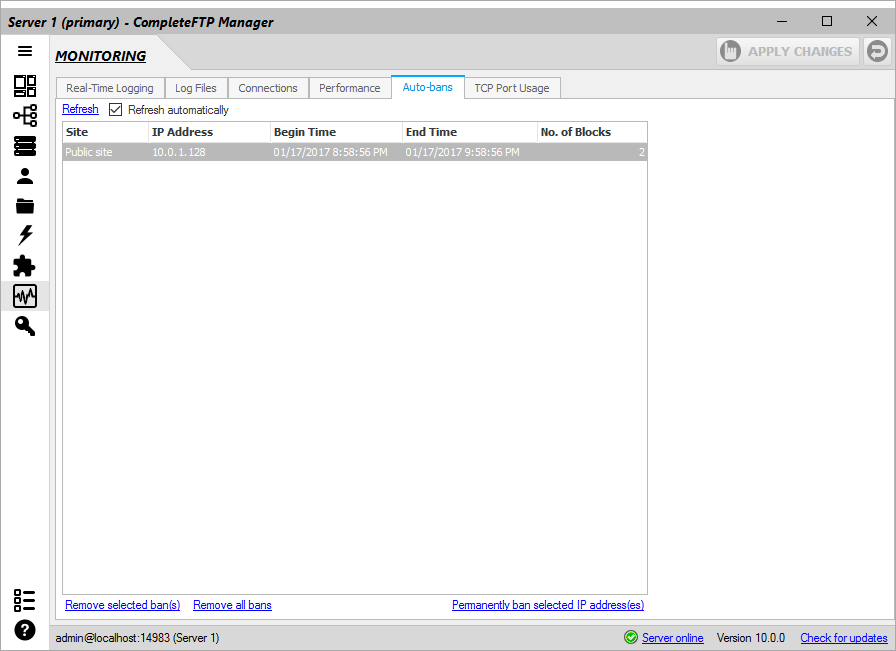Click the Version 10.0.0 status text
The height and width of the screenshot is (651, 896).
point(751,638)
